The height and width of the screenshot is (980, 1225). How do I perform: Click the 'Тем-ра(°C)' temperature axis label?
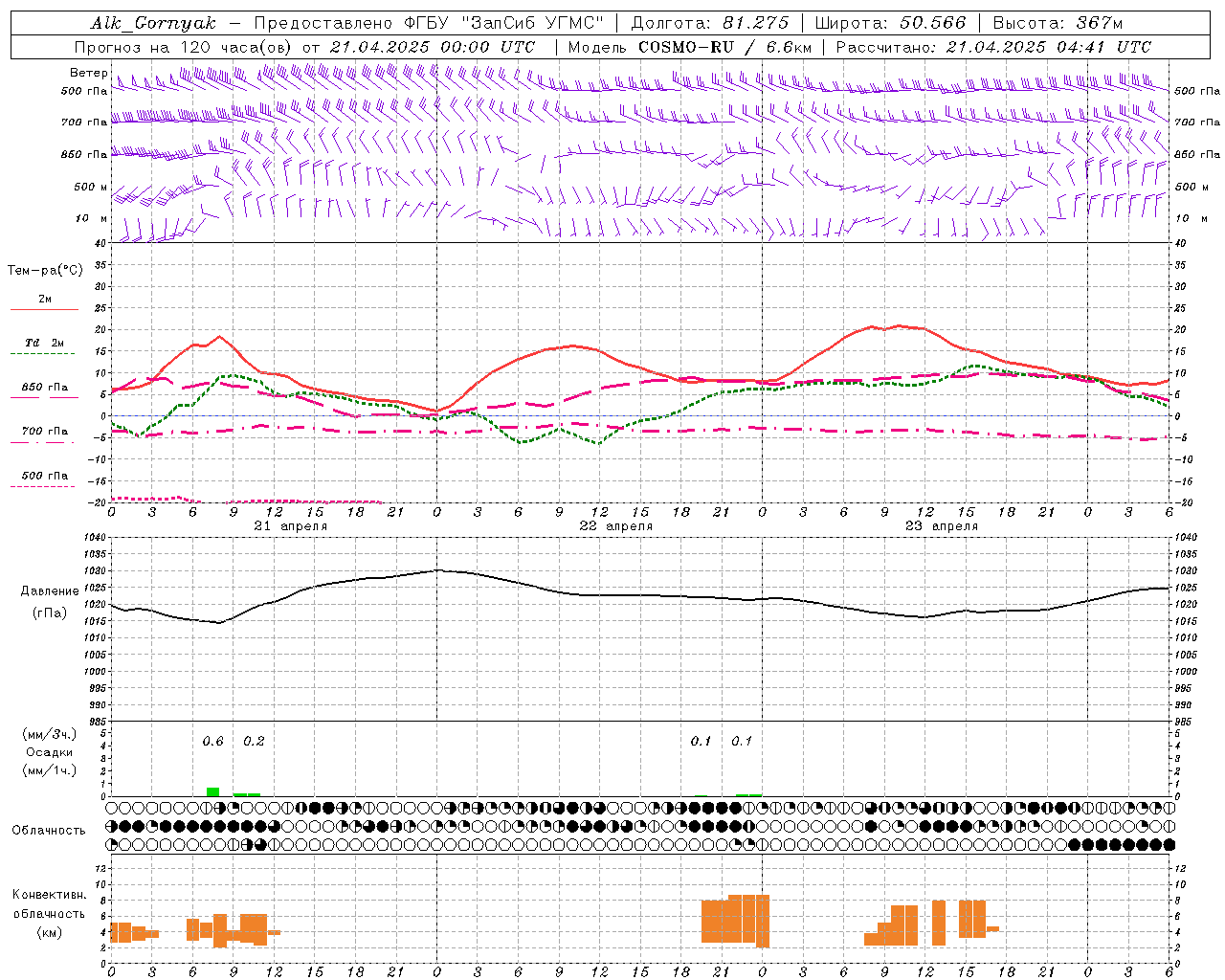(x=45, y=270)
